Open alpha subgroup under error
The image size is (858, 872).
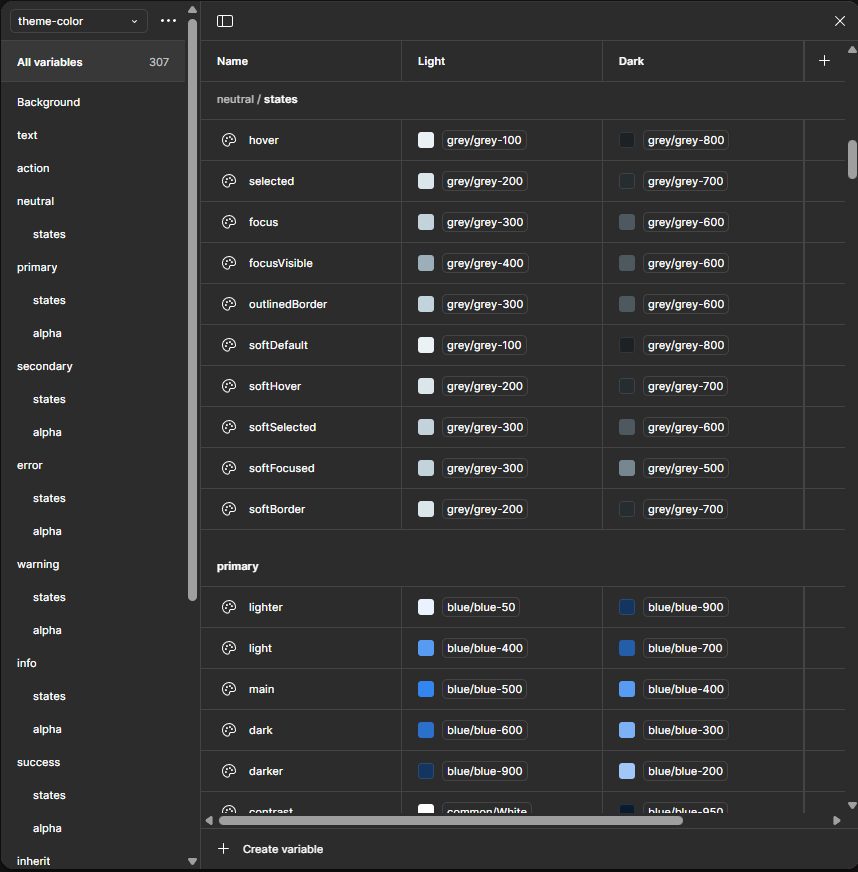pyautogui.click(x=47, y=531)
